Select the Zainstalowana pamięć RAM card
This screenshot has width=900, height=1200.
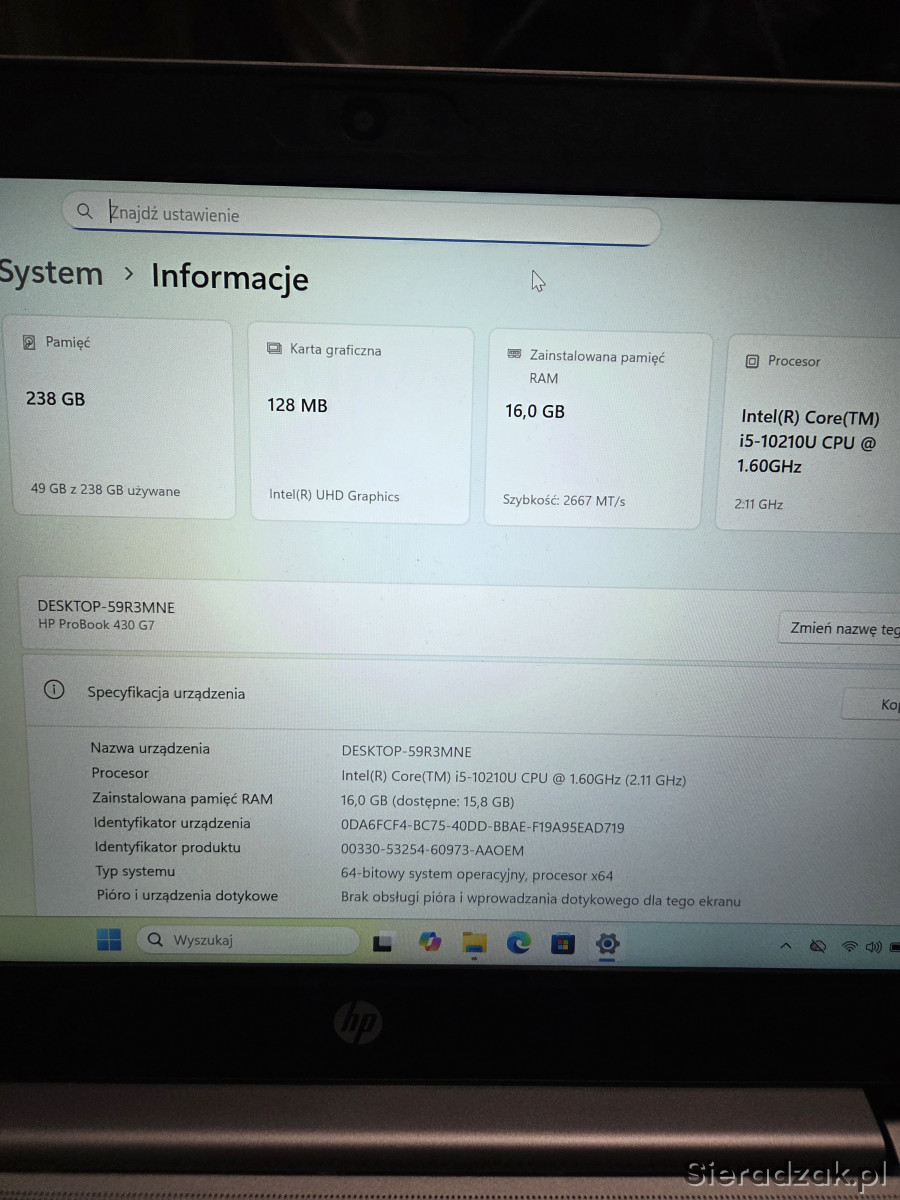click(x=597, y=430)
